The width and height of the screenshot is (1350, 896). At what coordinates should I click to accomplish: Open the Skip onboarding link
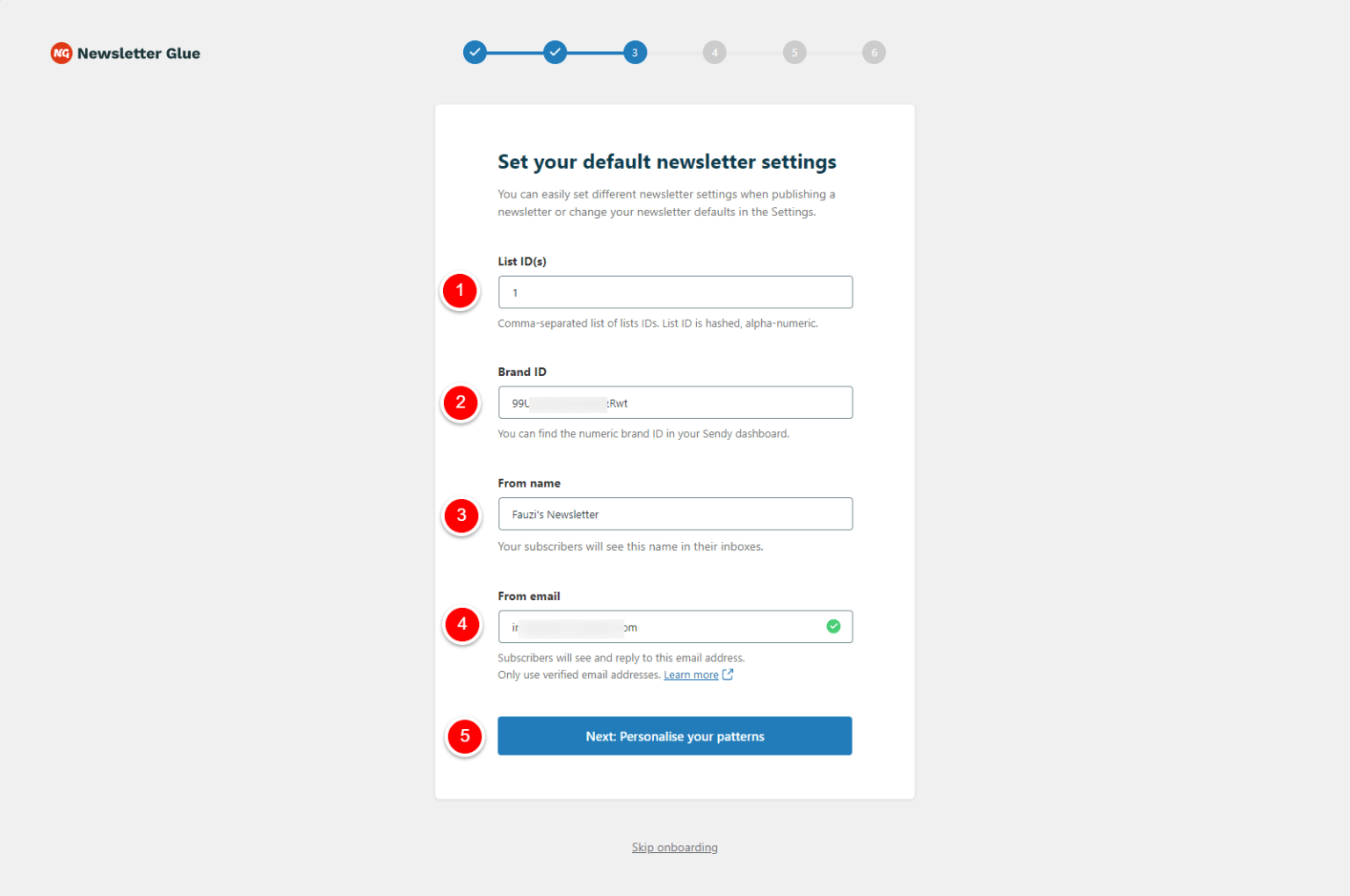pyautogui.click(x=674, y=846)
